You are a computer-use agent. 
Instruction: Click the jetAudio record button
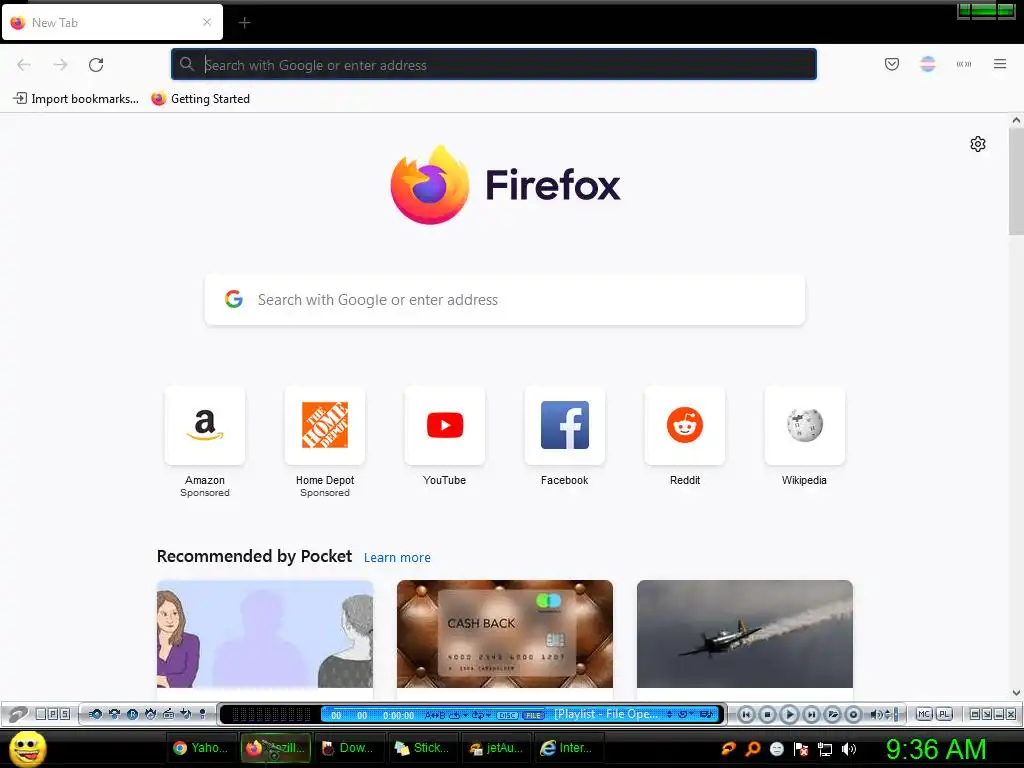853,714
